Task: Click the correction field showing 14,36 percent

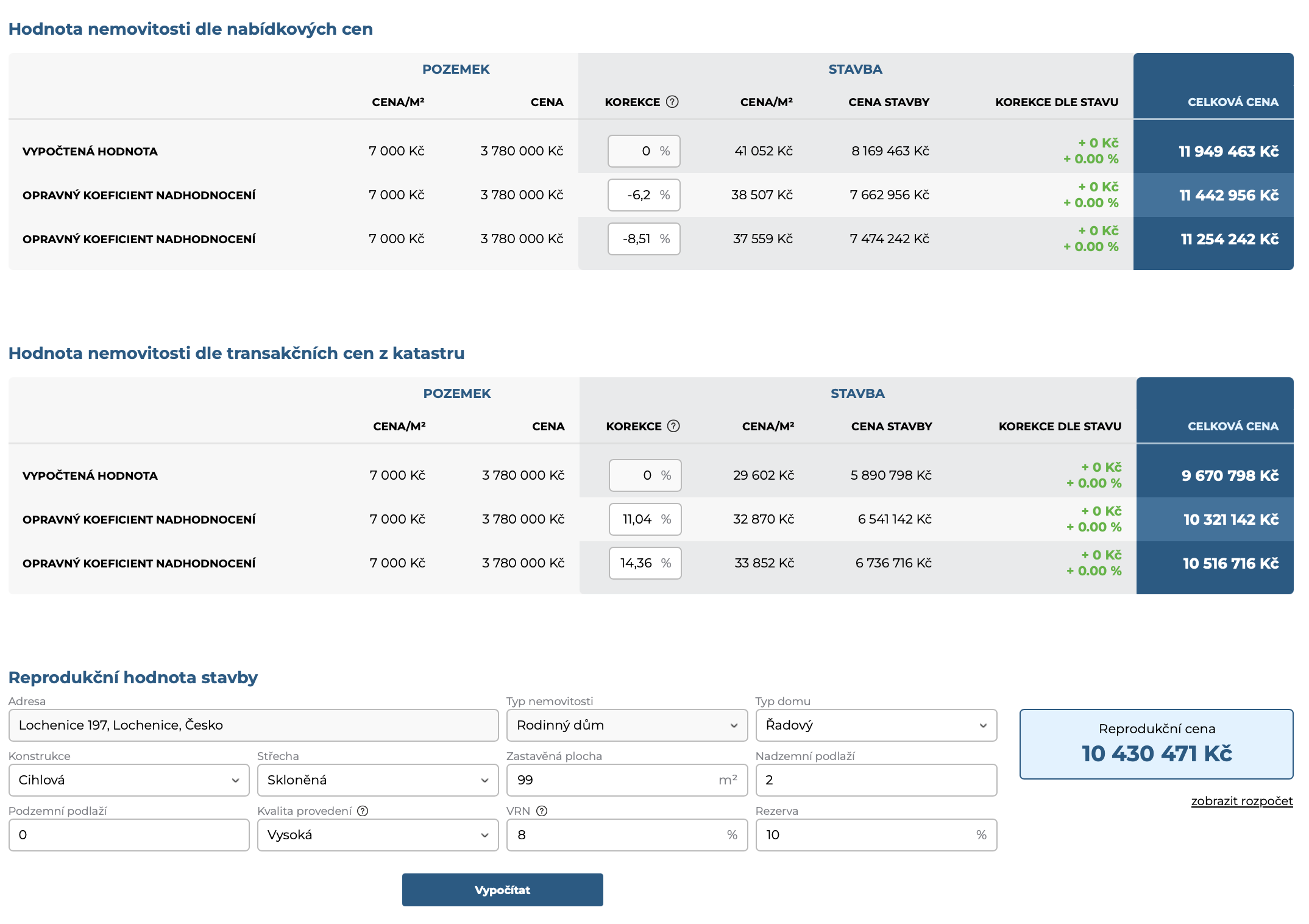Action: click(x=645, y=563)
